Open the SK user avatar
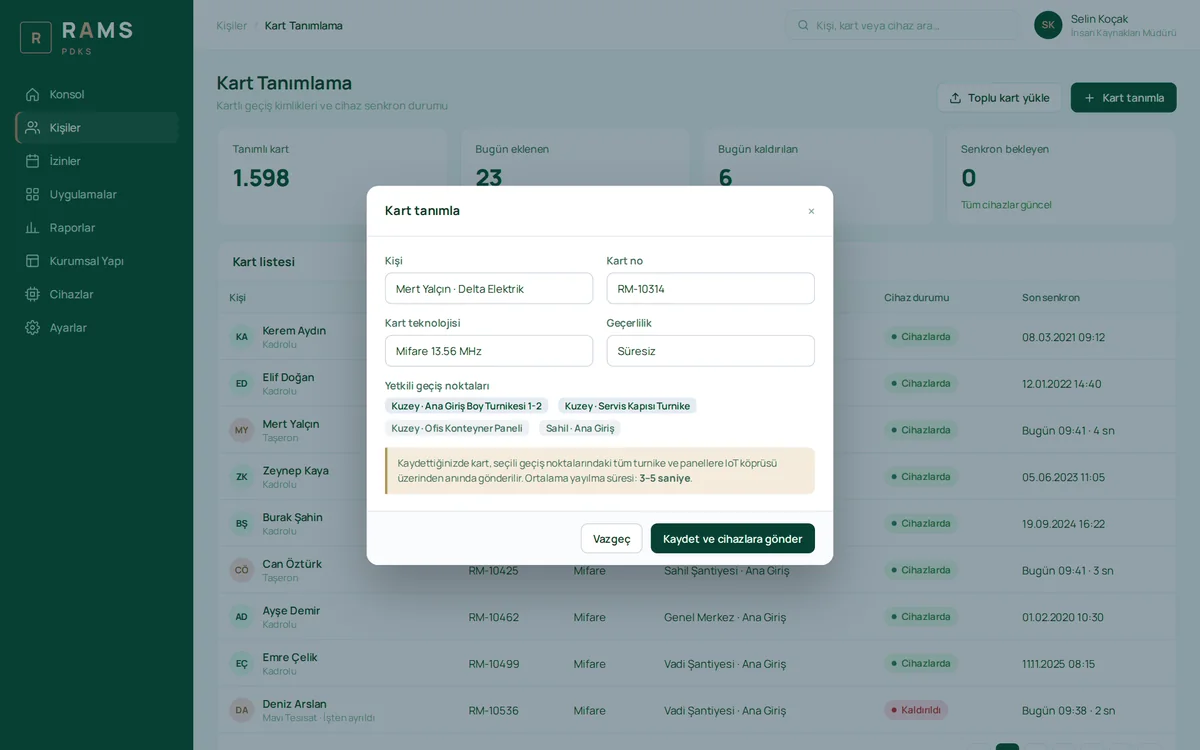This screenshot has width=1200, height=750. [x=1048, y=25]
